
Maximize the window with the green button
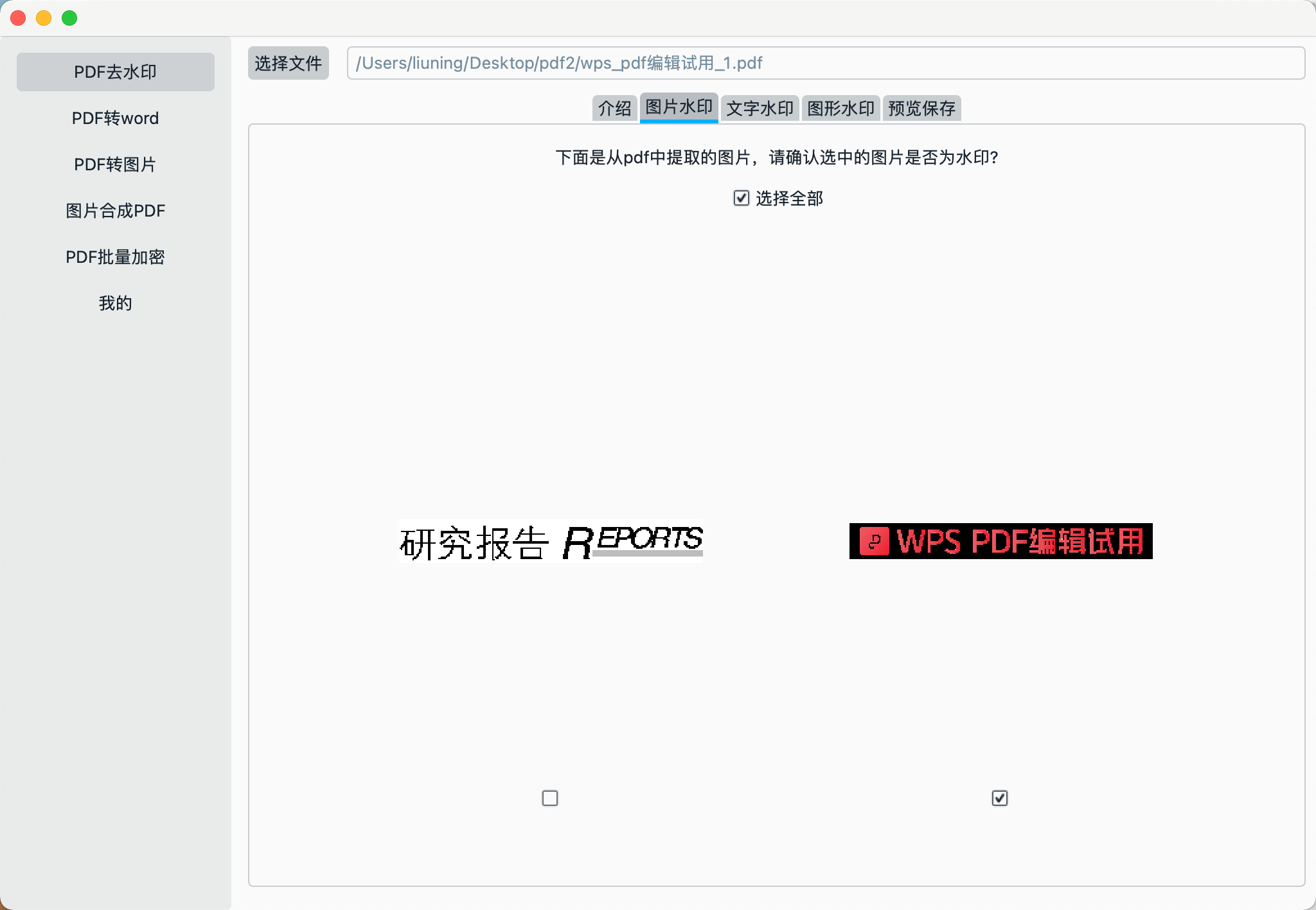[x=69, y=18]
